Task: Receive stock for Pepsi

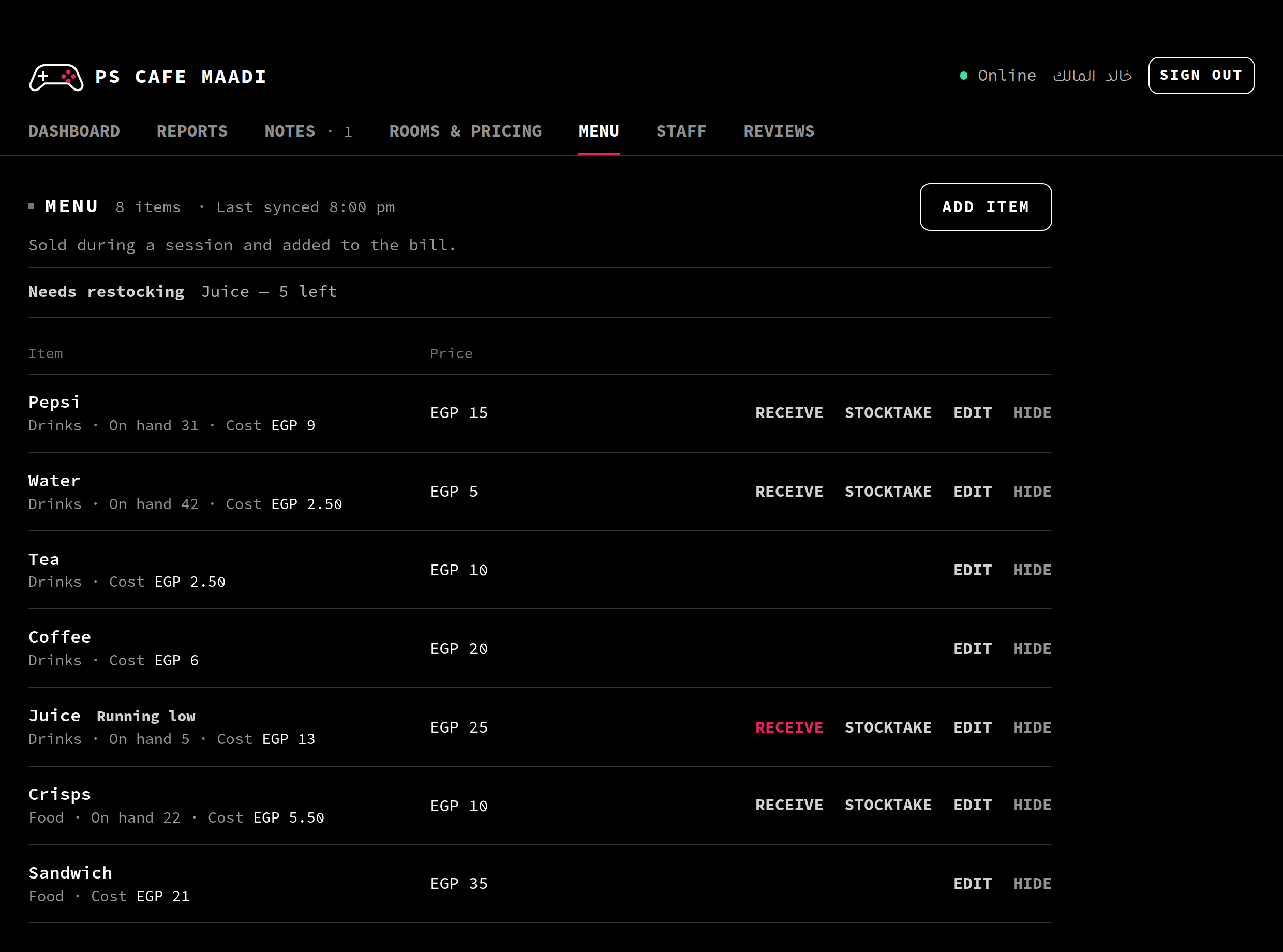Action: tap(789, 413)
